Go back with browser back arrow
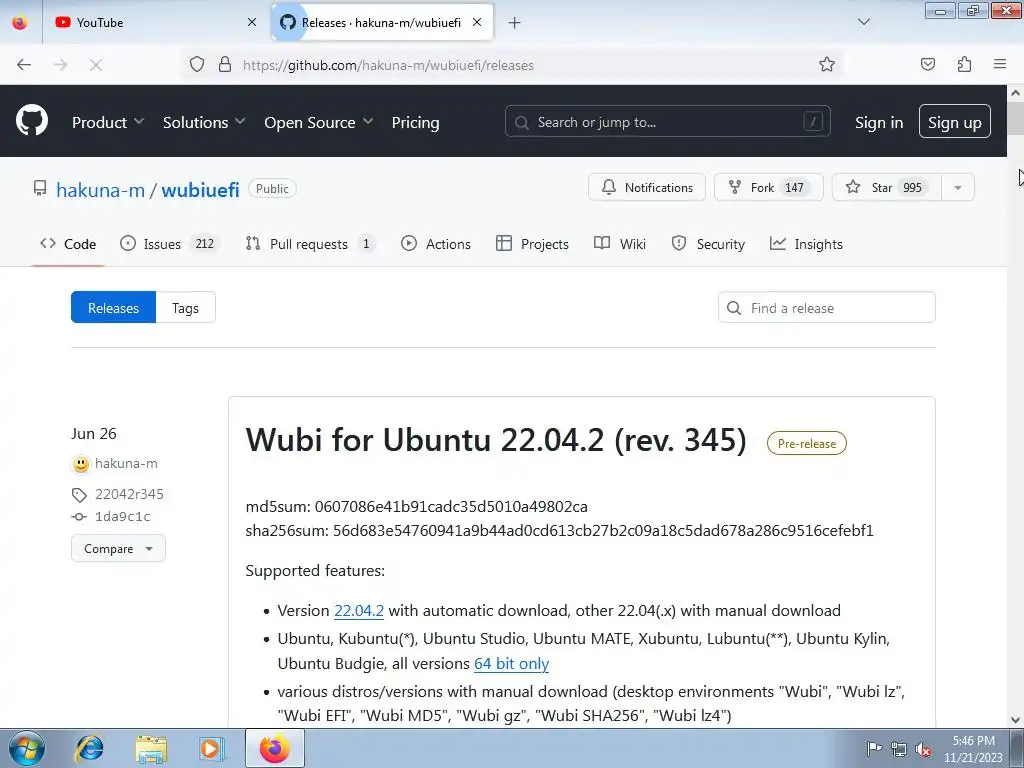The image size is (1024, 768). tap(24, 65)
